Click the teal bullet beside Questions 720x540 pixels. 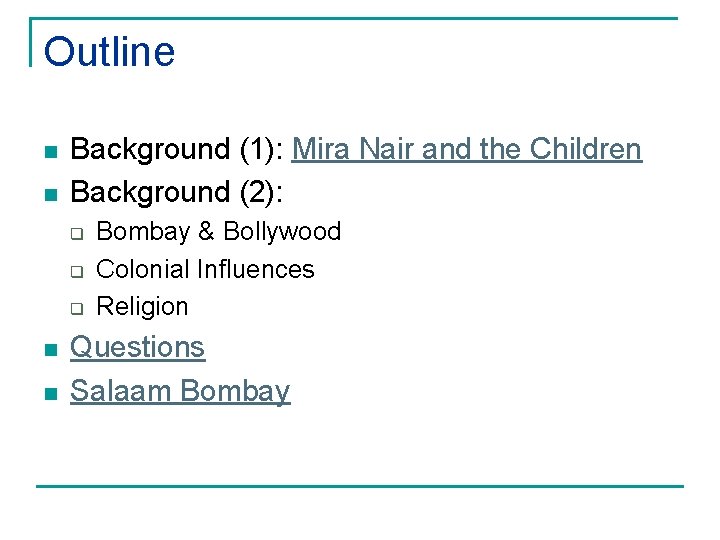[51, 350]
